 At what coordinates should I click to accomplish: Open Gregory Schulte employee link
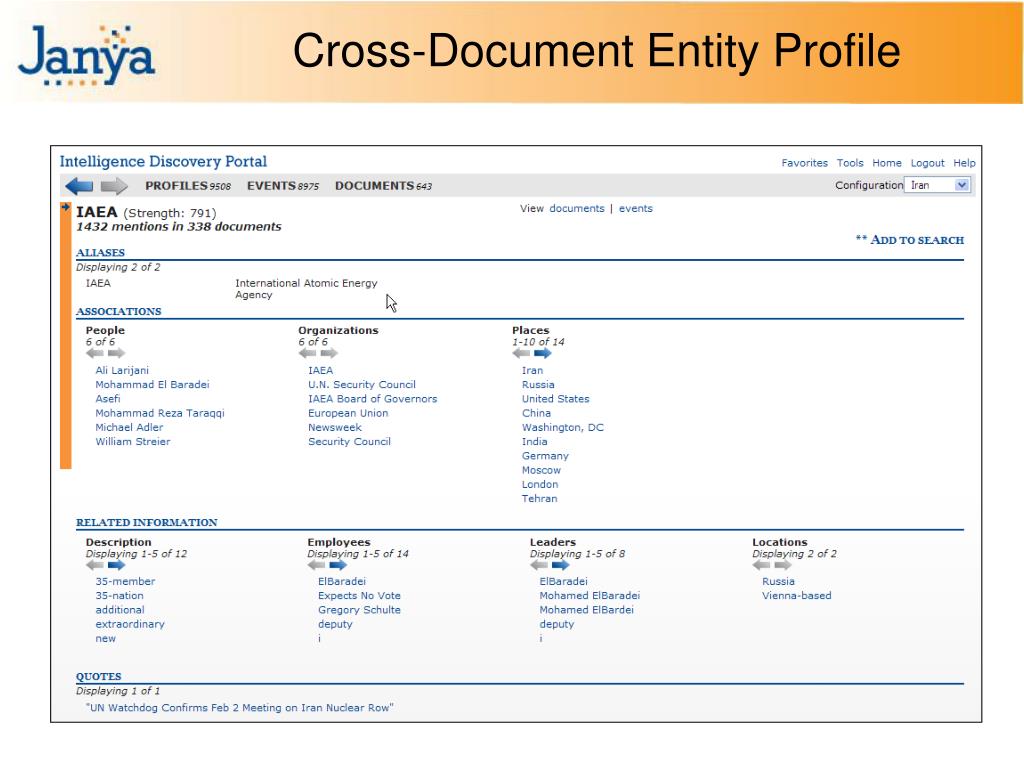tap(359, 610)
